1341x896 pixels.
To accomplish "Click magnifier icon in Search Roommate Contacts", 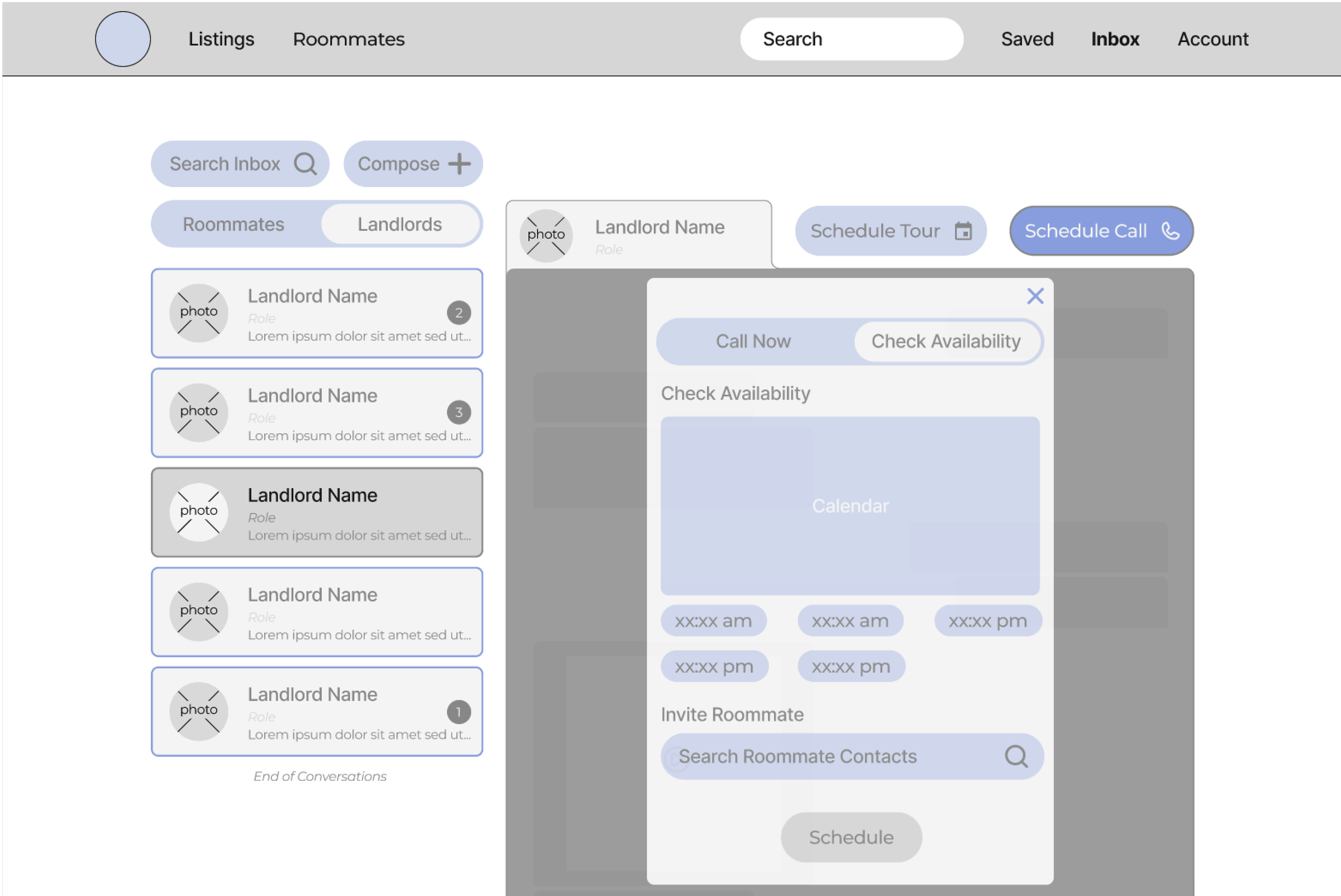I will 1016,756.
